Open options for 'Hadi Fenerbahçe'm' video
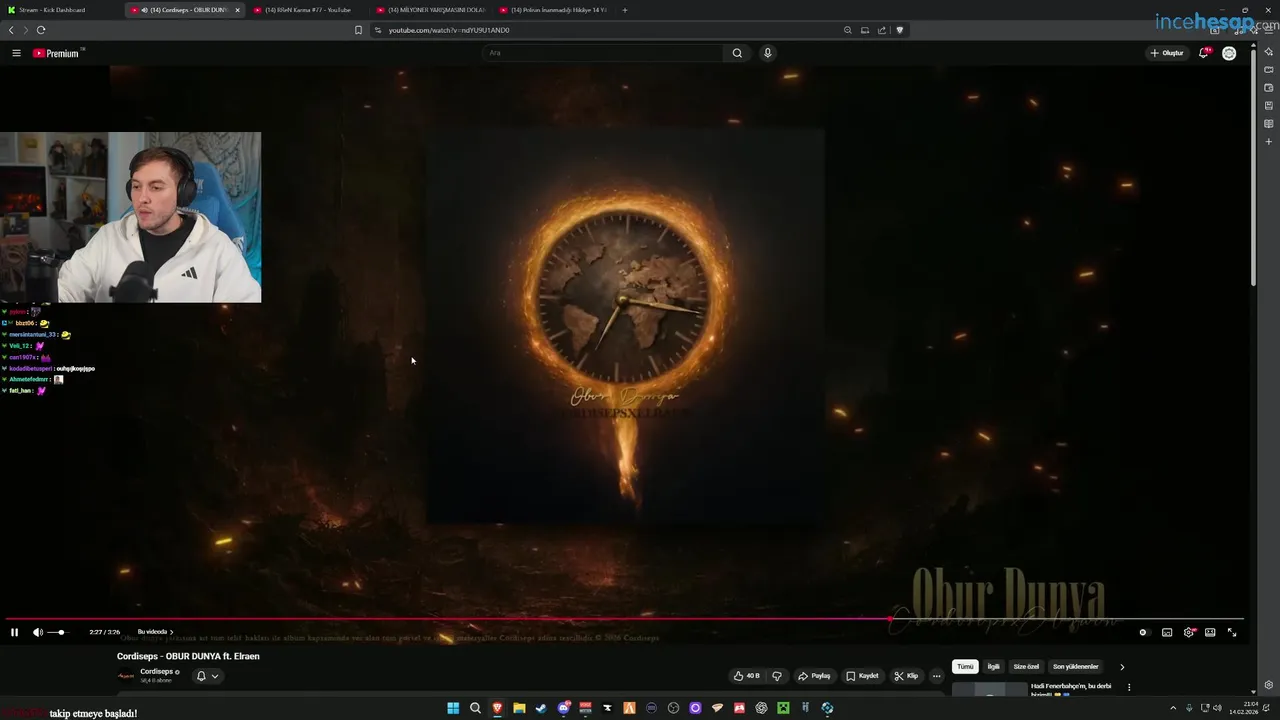Screen dimensions: 1280x720 click(x=1129, y=688)
